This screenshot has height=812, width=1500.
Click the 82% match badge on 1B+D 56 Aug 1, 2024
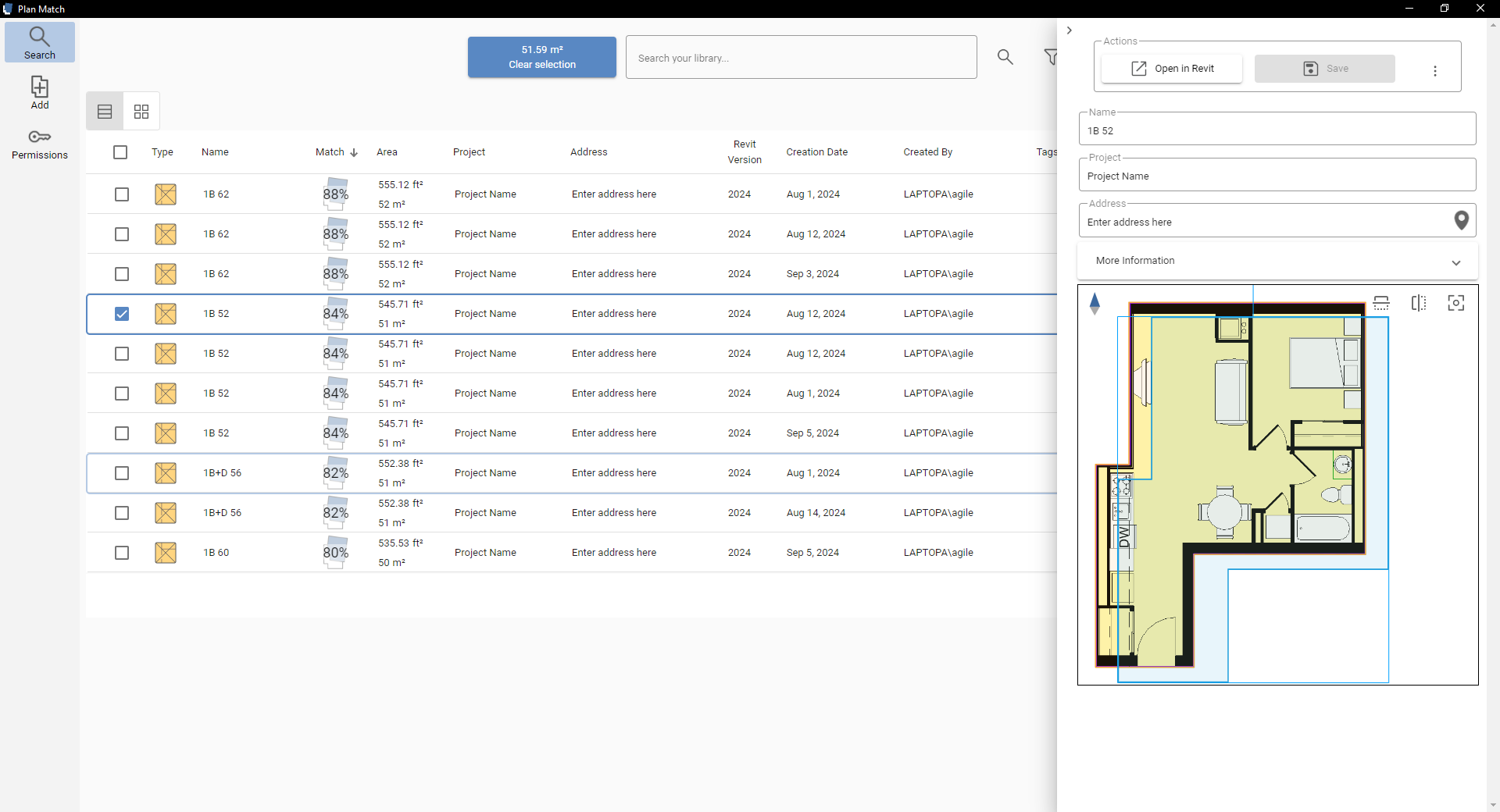pos(336,473)
